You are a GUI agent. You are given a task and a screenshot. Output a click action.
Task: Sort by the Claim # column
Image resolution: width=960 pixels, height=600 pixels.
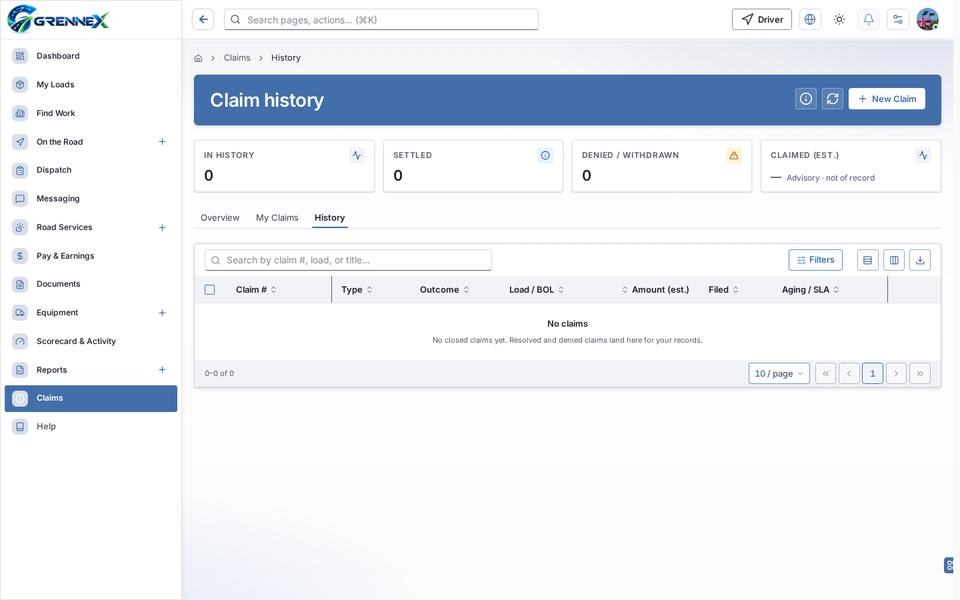[x=256, y=290]
